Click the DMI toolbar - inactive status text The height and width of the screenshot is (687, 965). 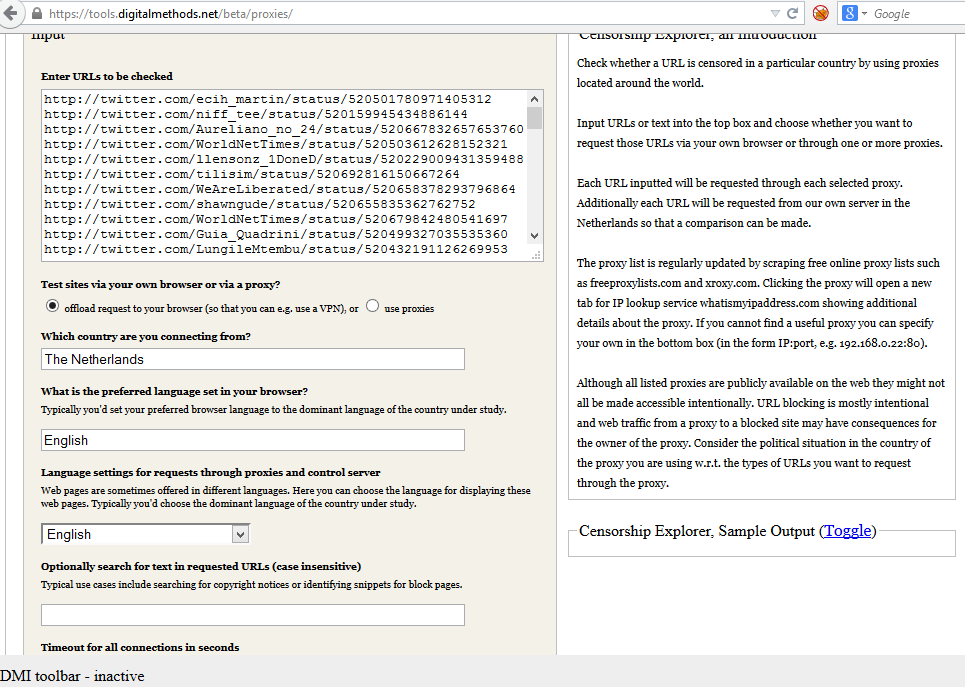pyautogui.click(x=72, y=676)
